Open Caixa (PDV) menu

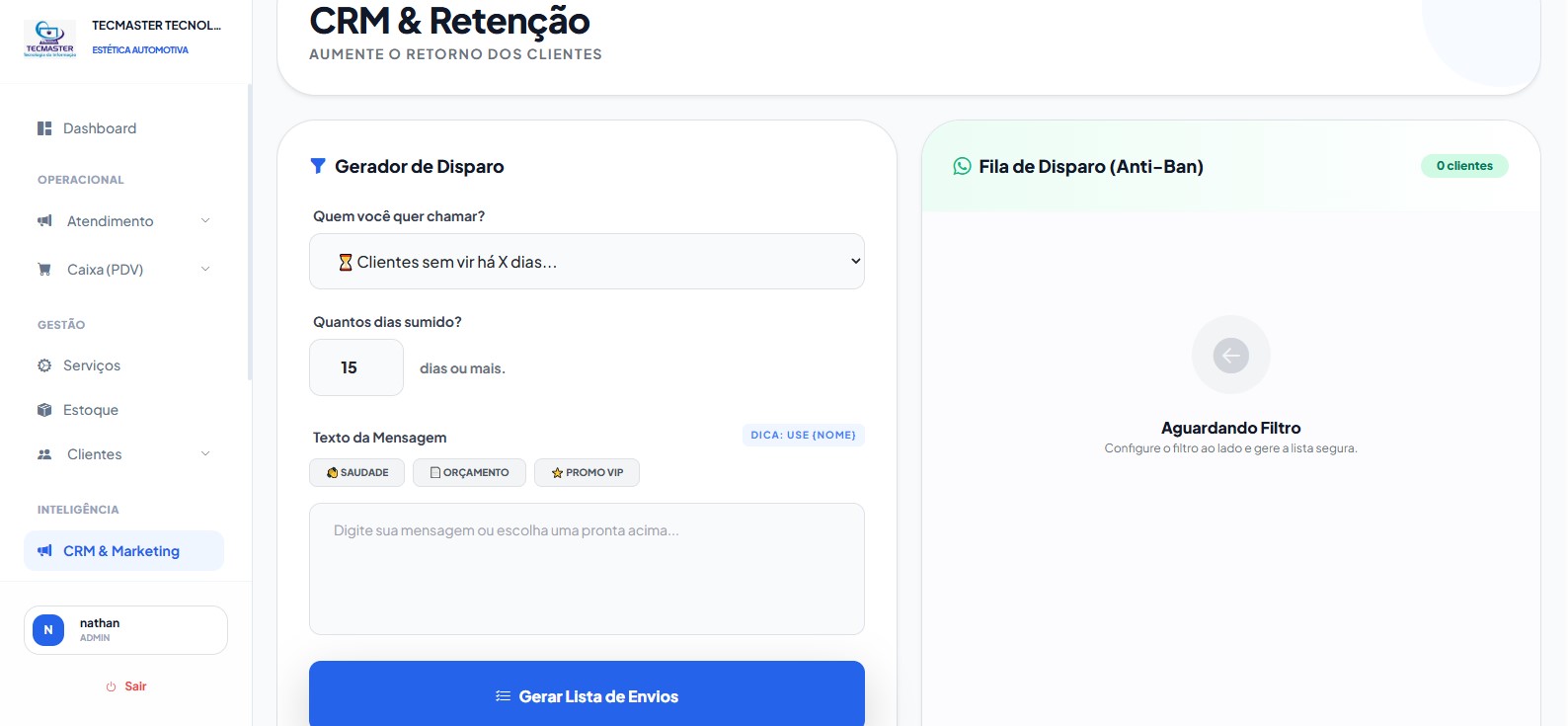pyautogui.click(x=125, y=270)
